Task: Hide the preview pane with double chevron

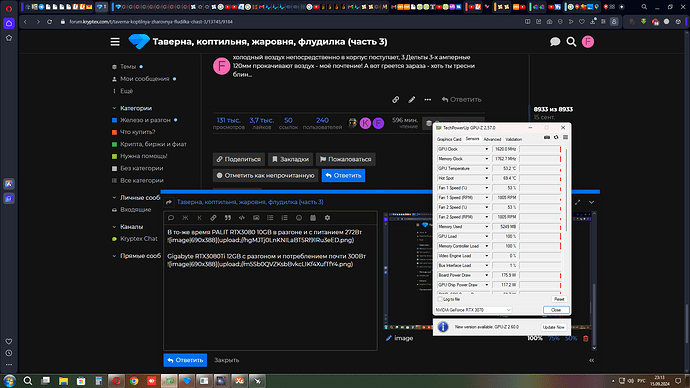Action: coord(591,360)
